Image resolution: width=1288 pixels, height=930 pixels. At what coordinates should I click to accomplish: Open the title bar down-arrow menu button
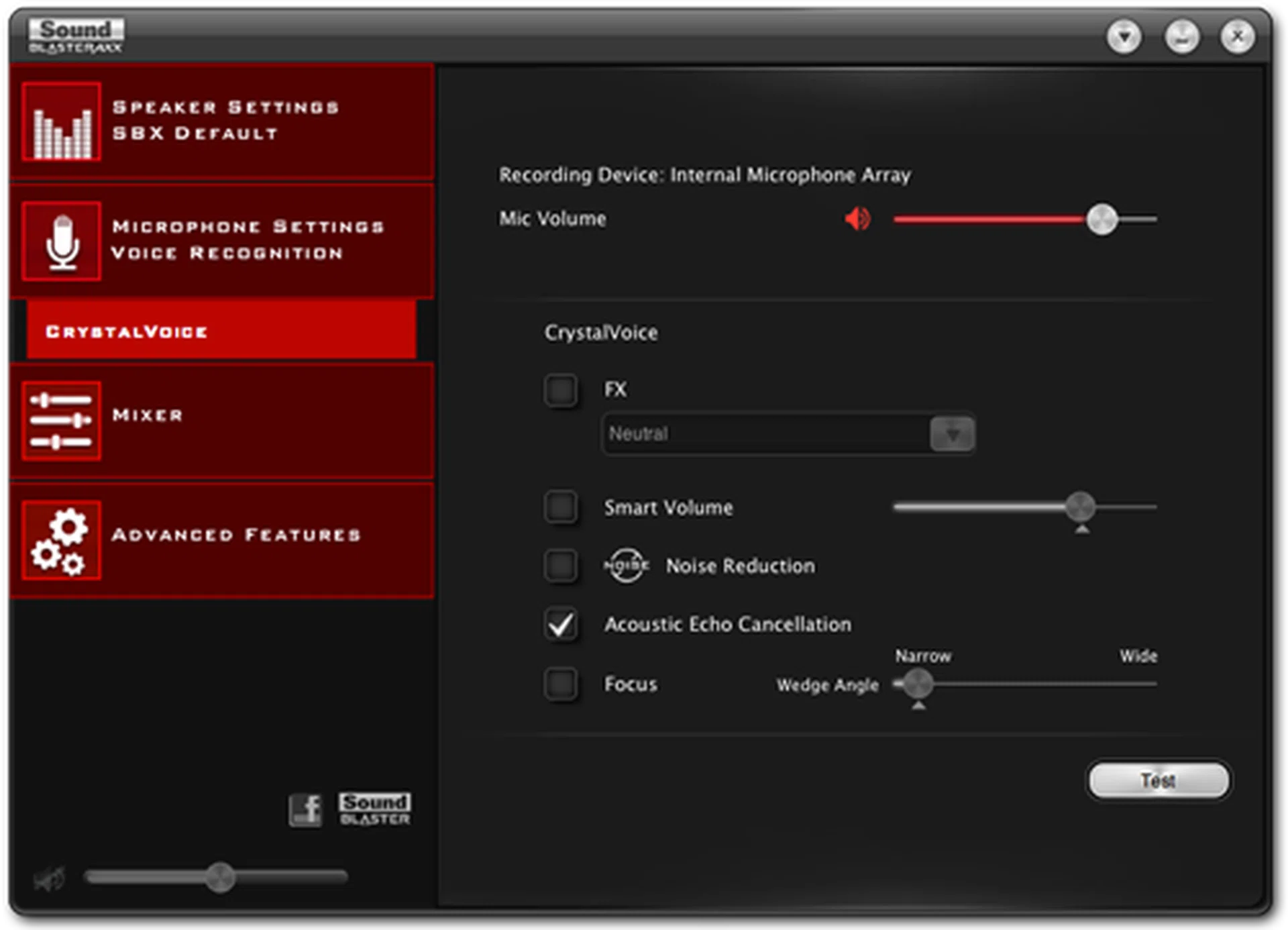pos(1124,36)
